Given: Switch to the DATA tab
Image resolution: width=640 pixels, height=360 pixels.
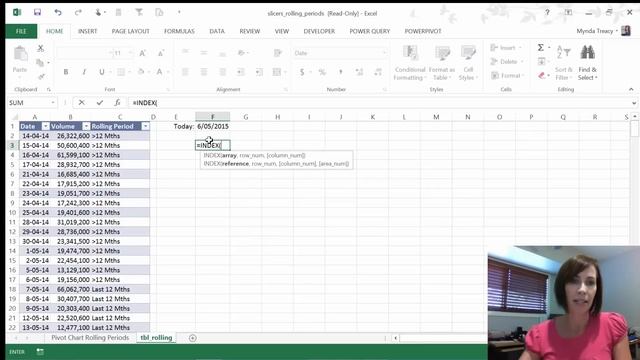Looking at the screenshot, I should [217, 31].
